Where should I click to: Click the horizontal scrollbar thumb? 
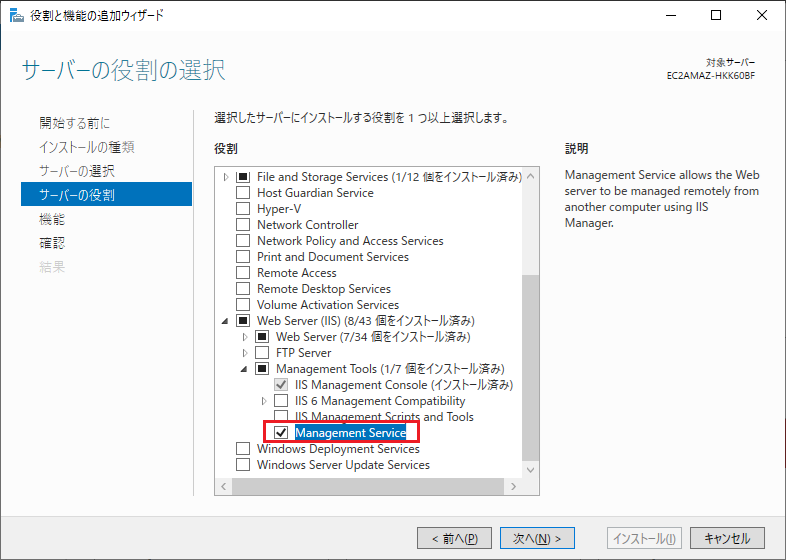pos(368,486)
